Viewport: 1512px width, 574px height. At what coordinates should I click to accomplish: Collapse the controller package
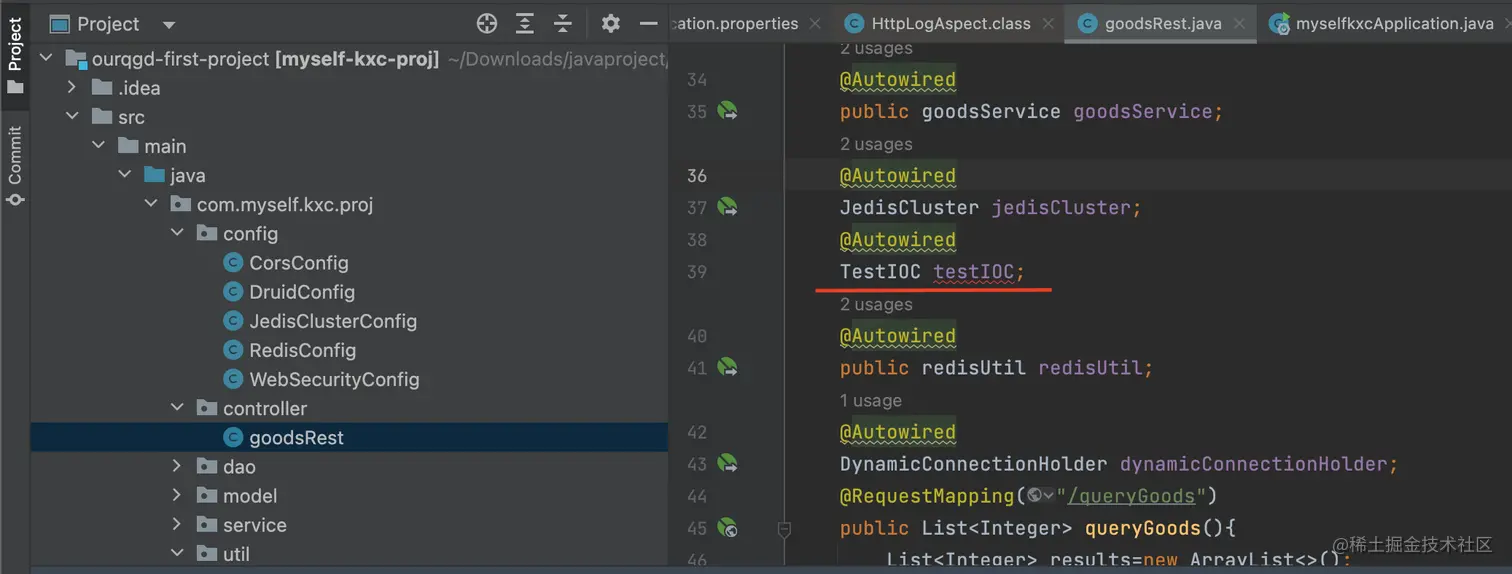[x=177, y=408]
